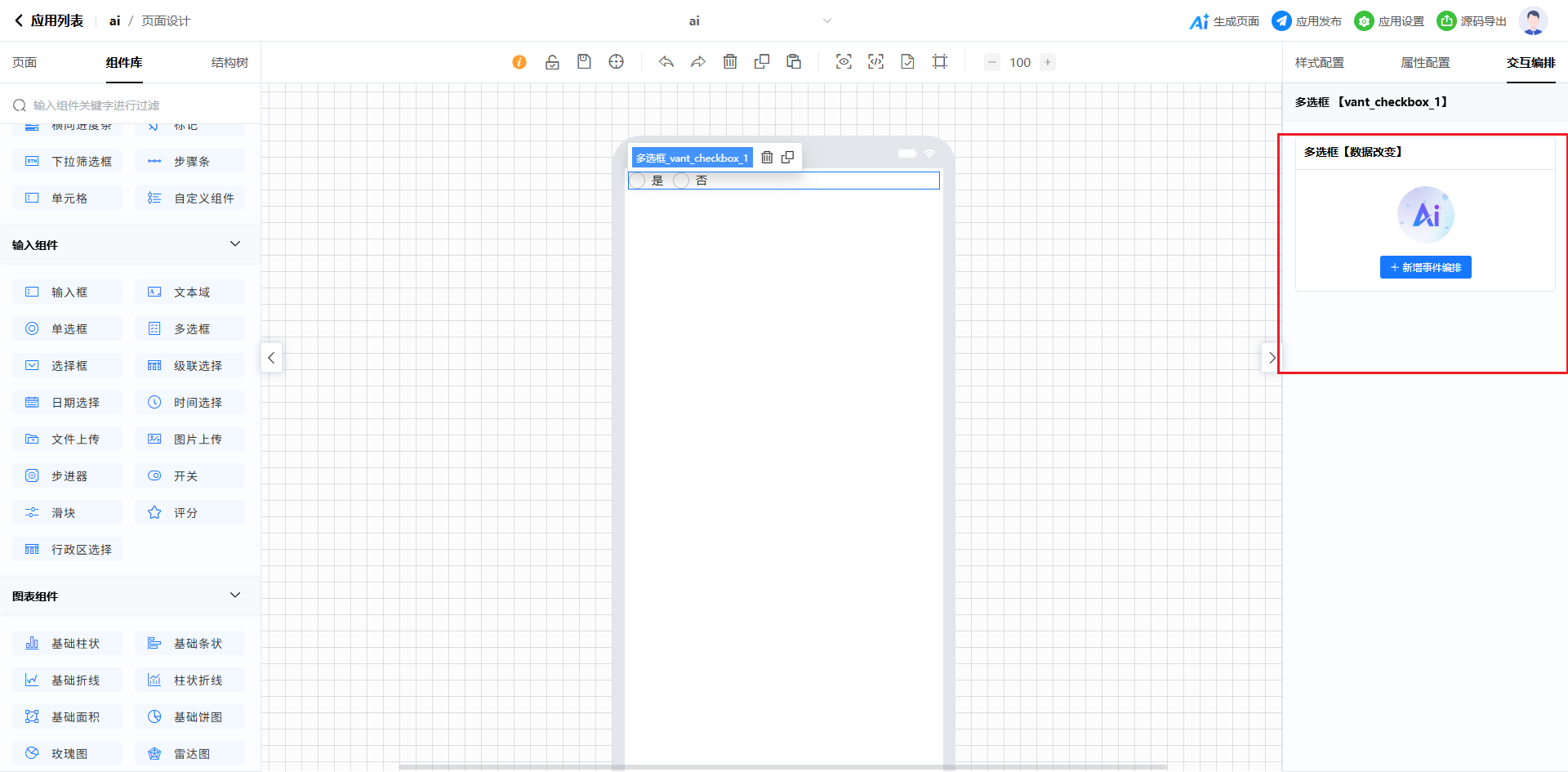Switch to the 属性配置 tab
1568x772 pixels.
(1425, 63)
